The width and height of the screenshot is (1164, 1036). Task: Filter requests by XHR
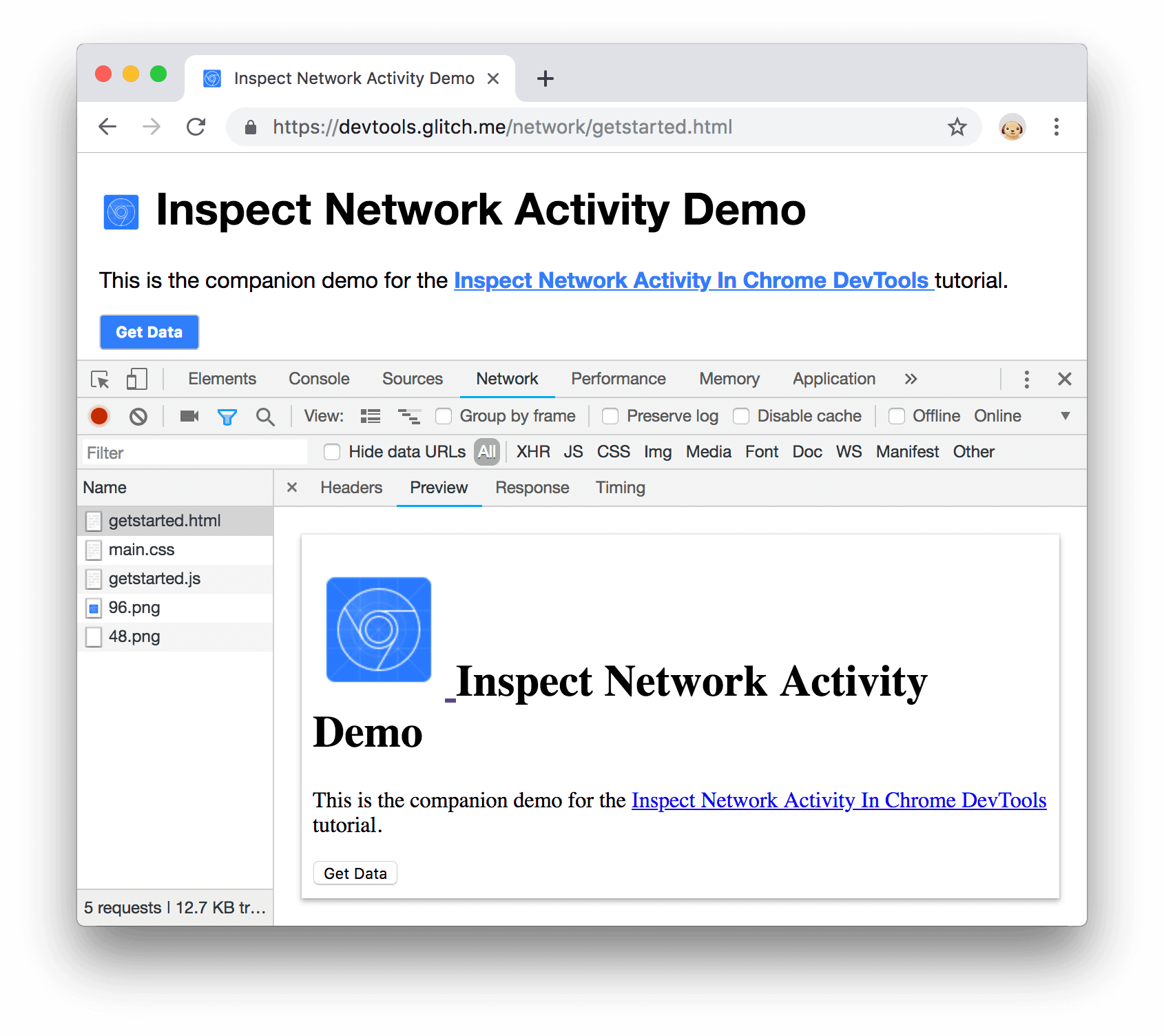533,452
